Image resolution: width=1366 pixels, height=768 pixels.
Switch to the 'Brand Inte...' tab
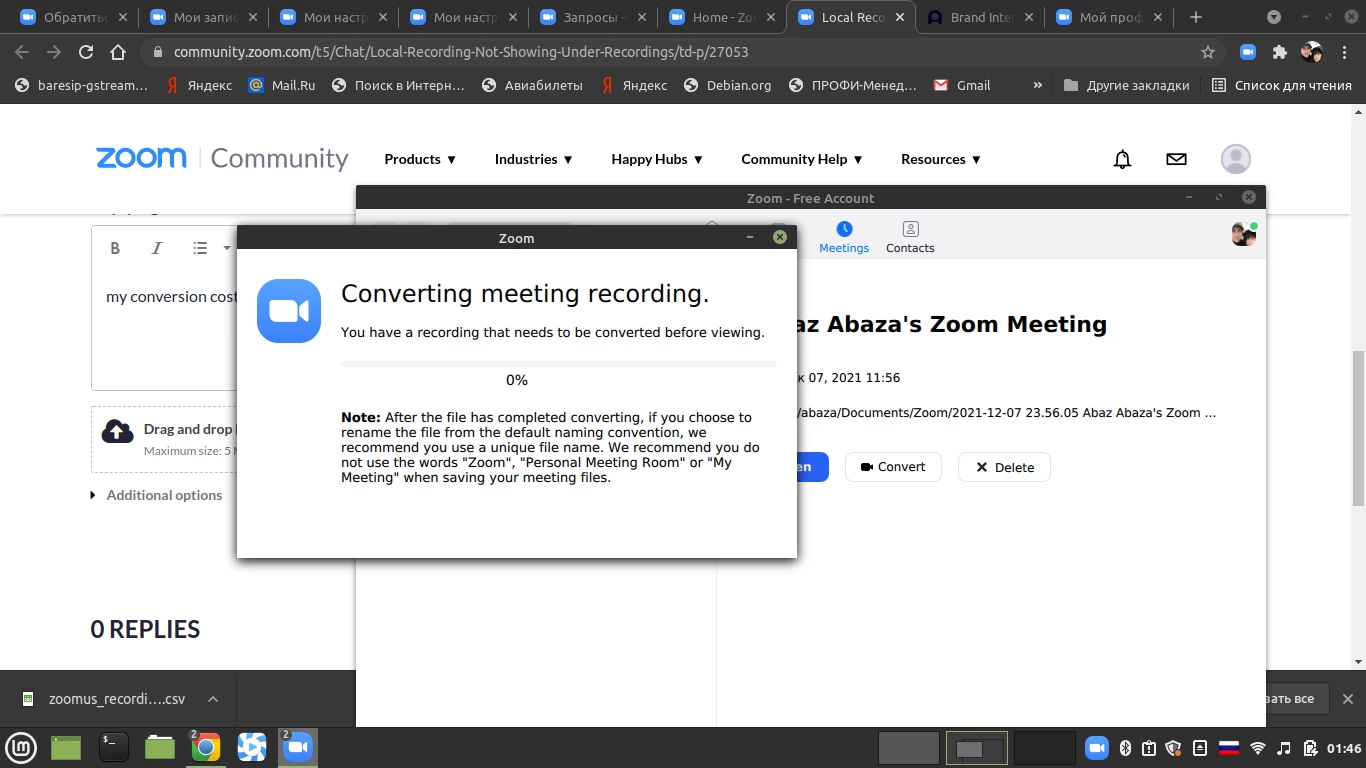(x=982, y=17)
